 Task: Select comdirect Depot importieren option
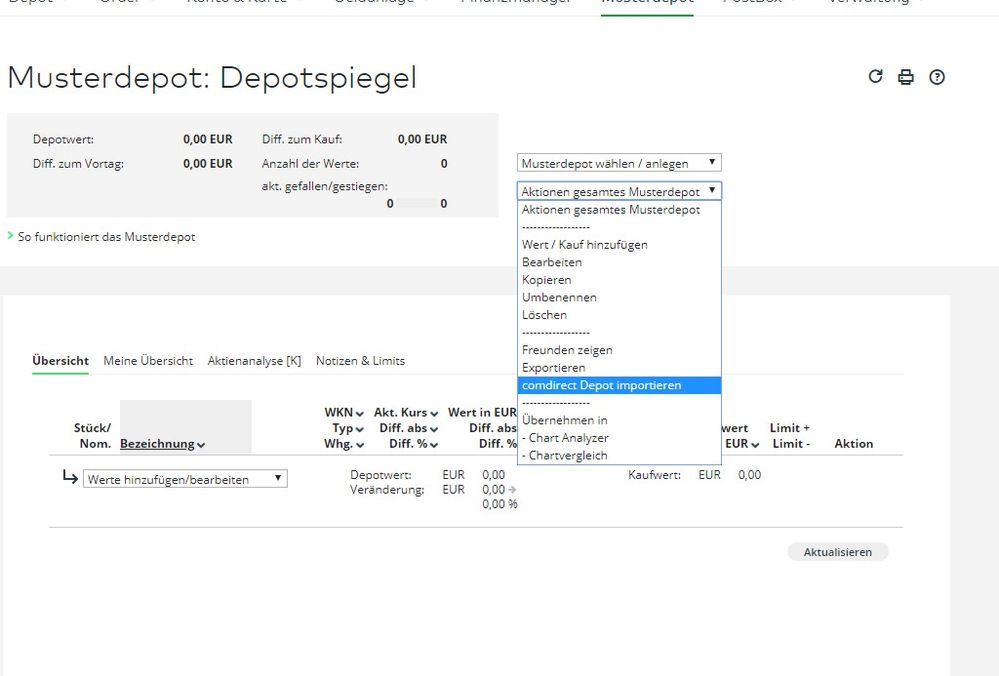coord(601,385)
